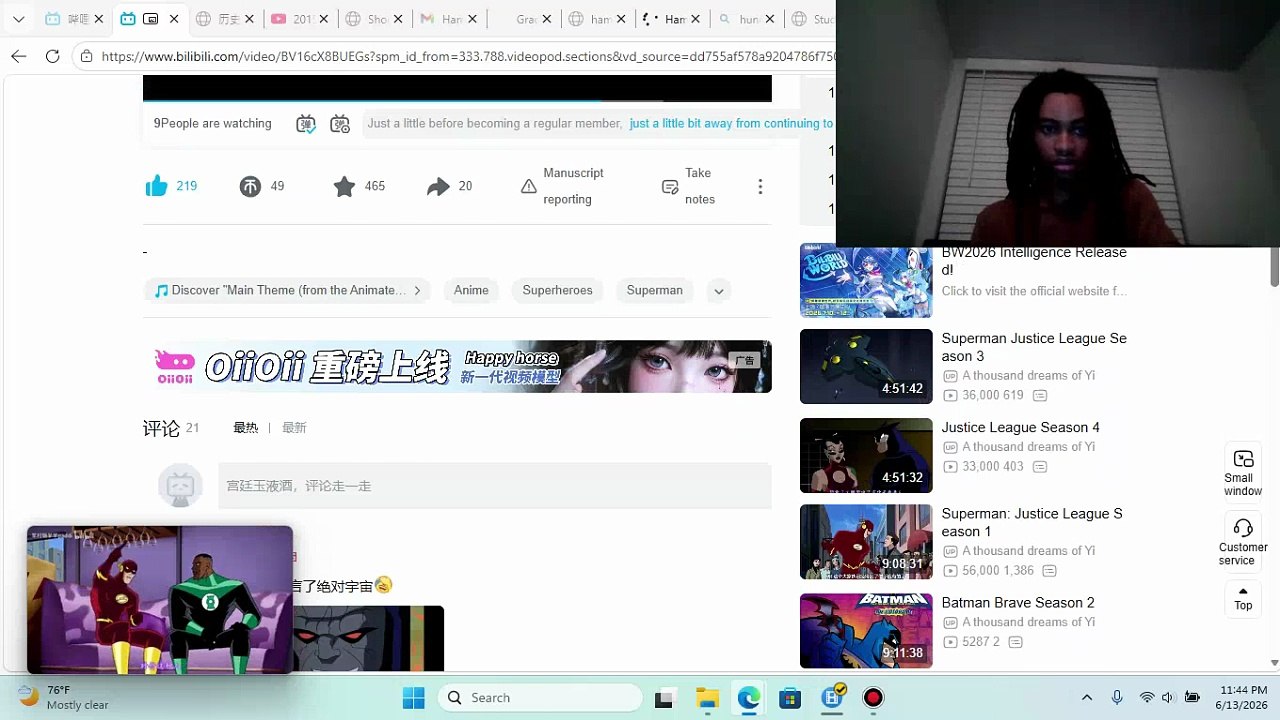Open Customer service button
The width and height of the screenshot is (1280, 720).
(1243, 541)
